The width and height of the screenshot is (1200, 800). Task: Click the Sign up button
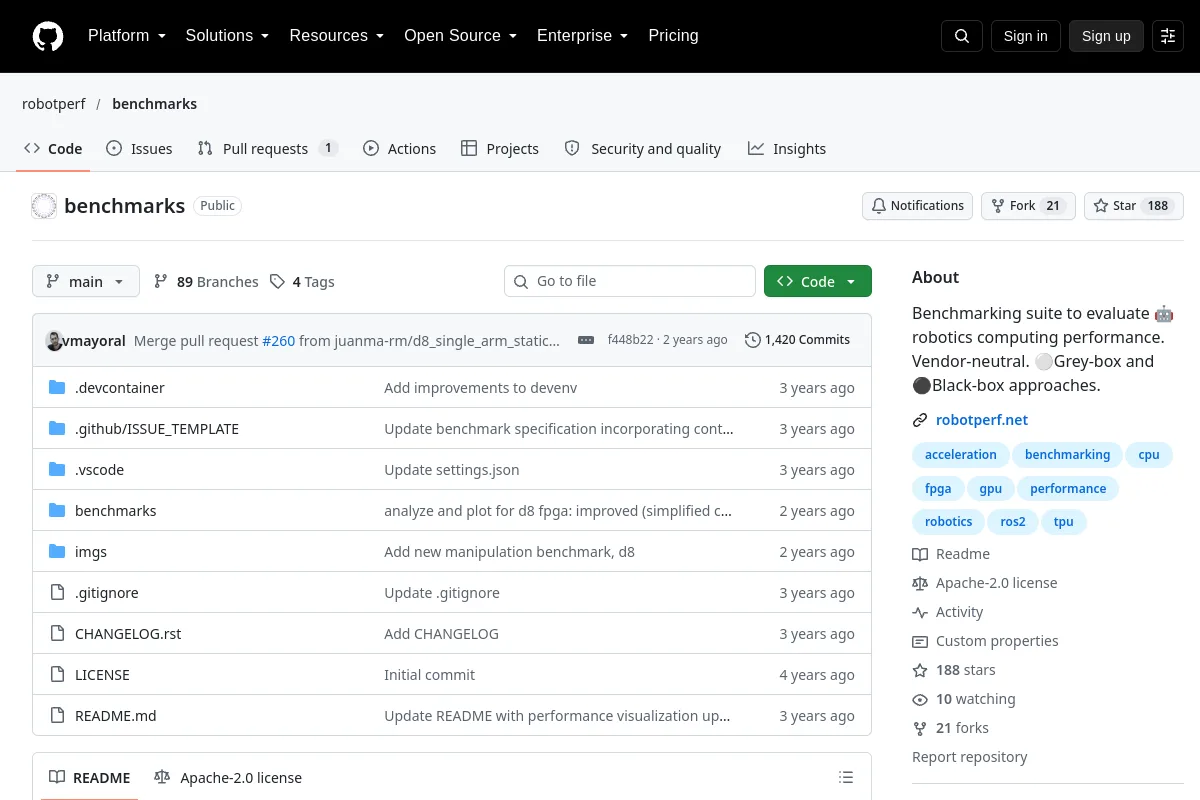tap(1106, 36)
